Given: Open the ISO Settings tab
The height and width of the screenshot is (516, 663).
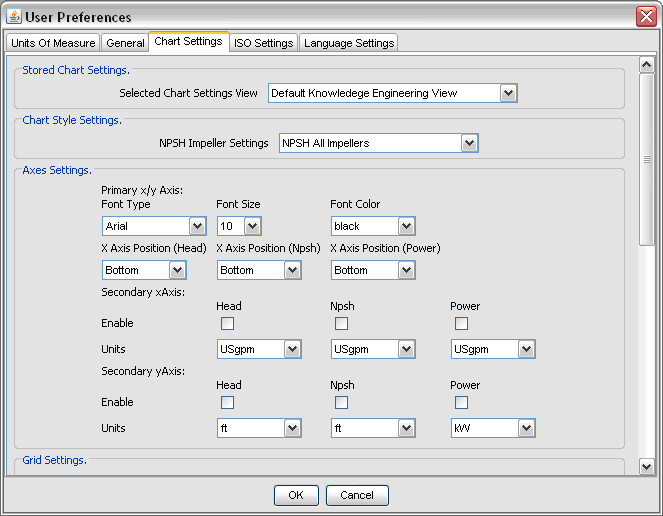Looking at the screenshot, I should pyautogui.click(x=263, y=43).
